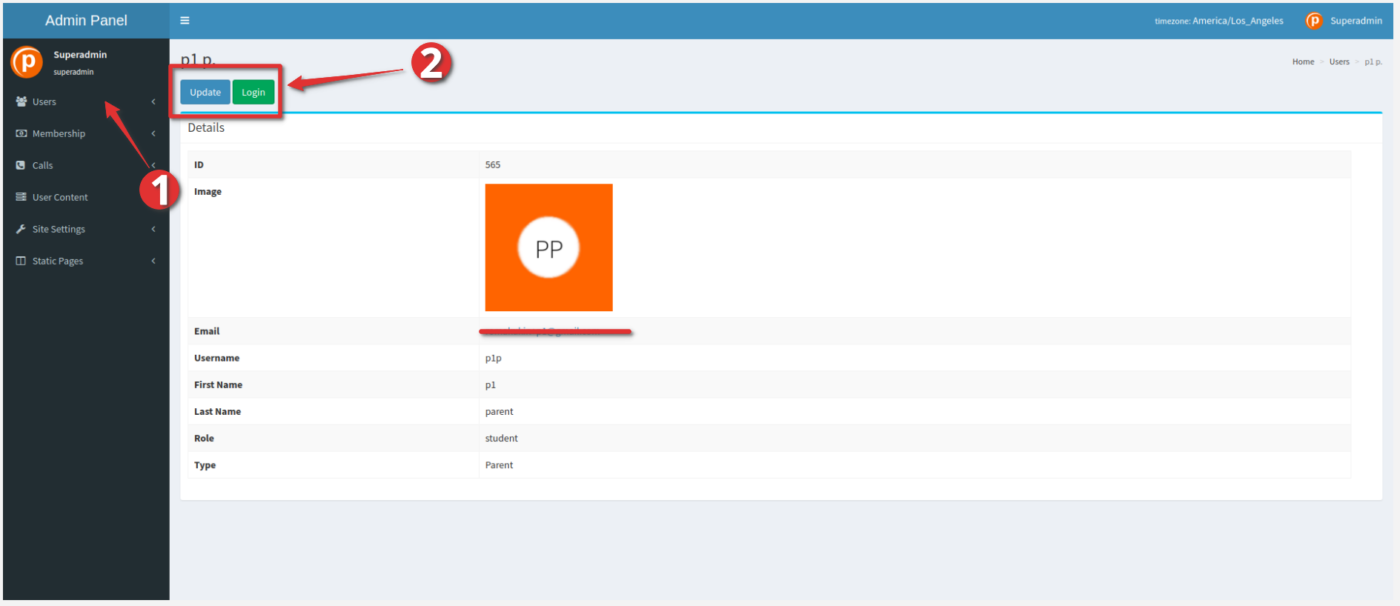
Task: Click the green Login button
Action: 253,91
